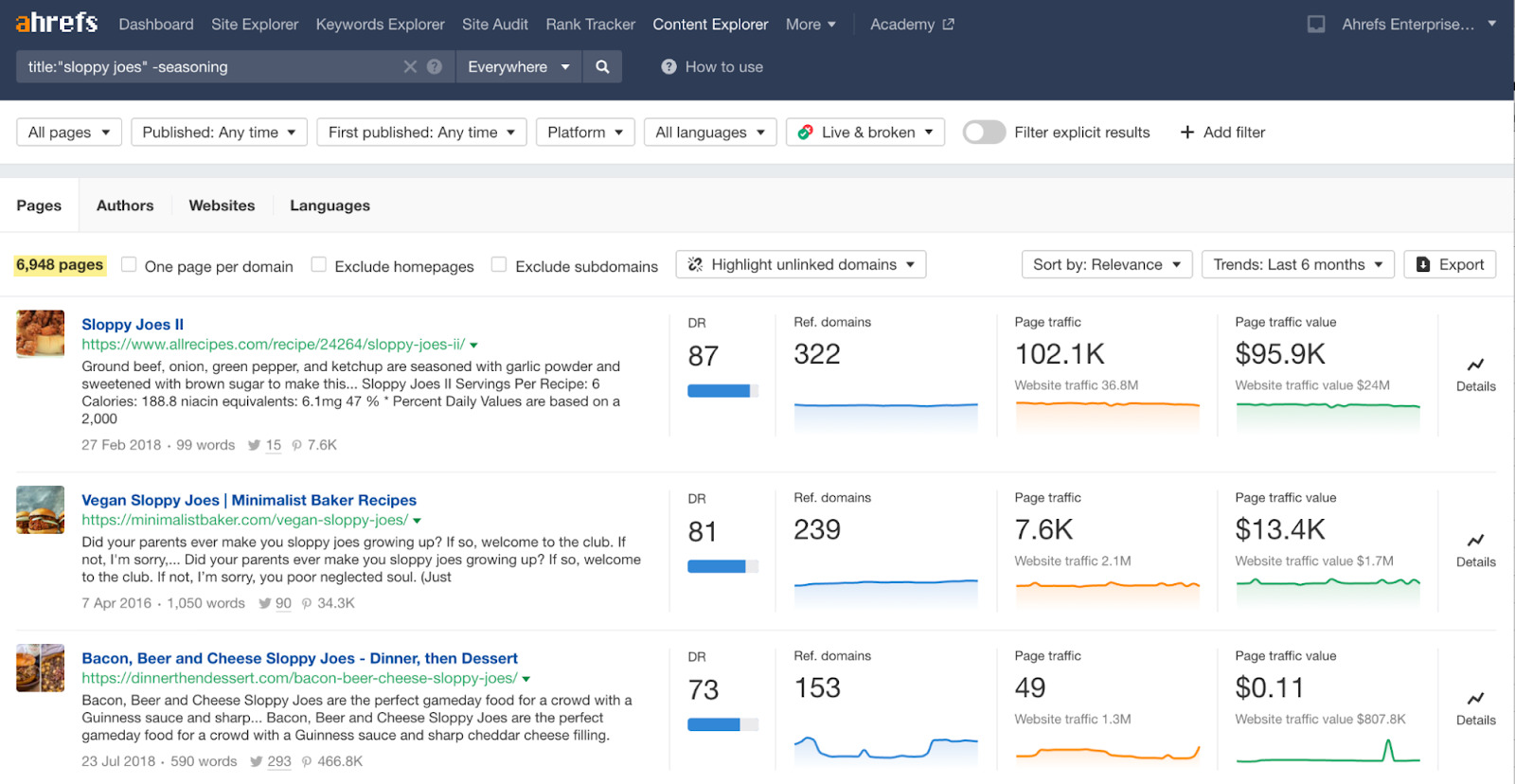
Task: Open Trends: Last 6 months dropdown
Action: point(1298,264)
